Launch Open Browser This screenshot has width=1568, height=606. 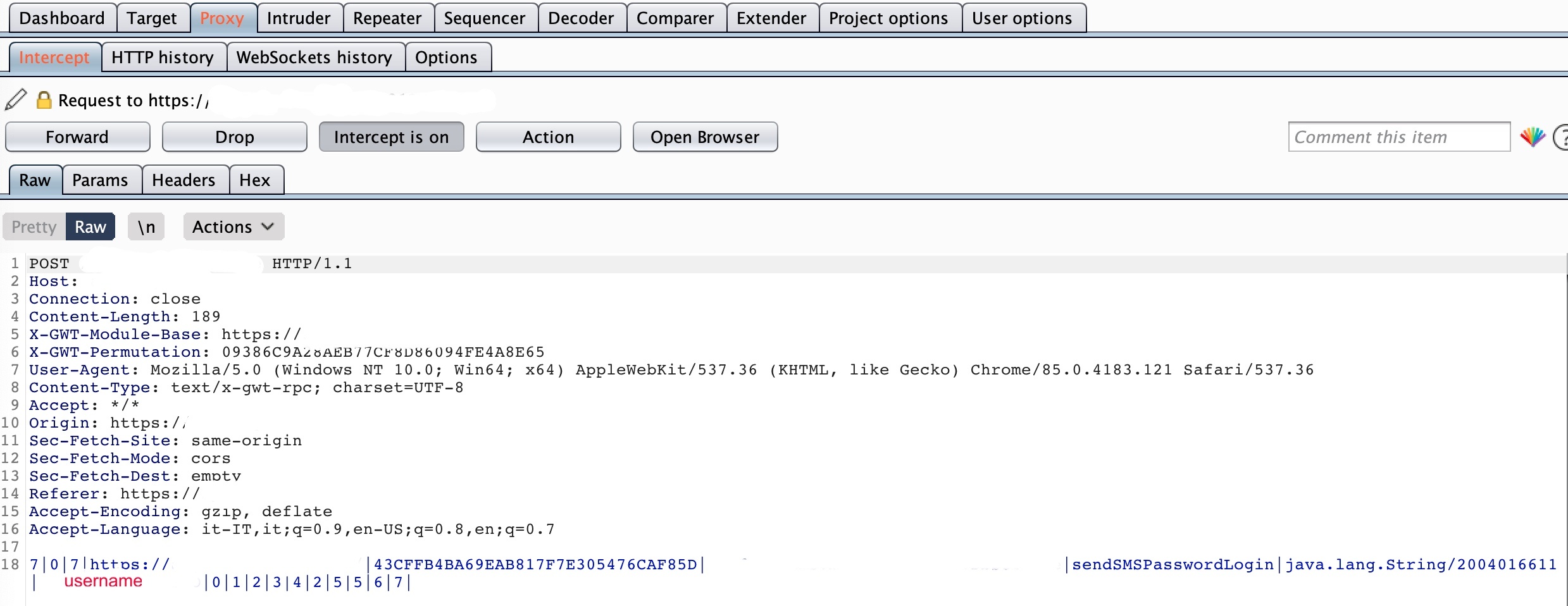(x=705, y=137)
